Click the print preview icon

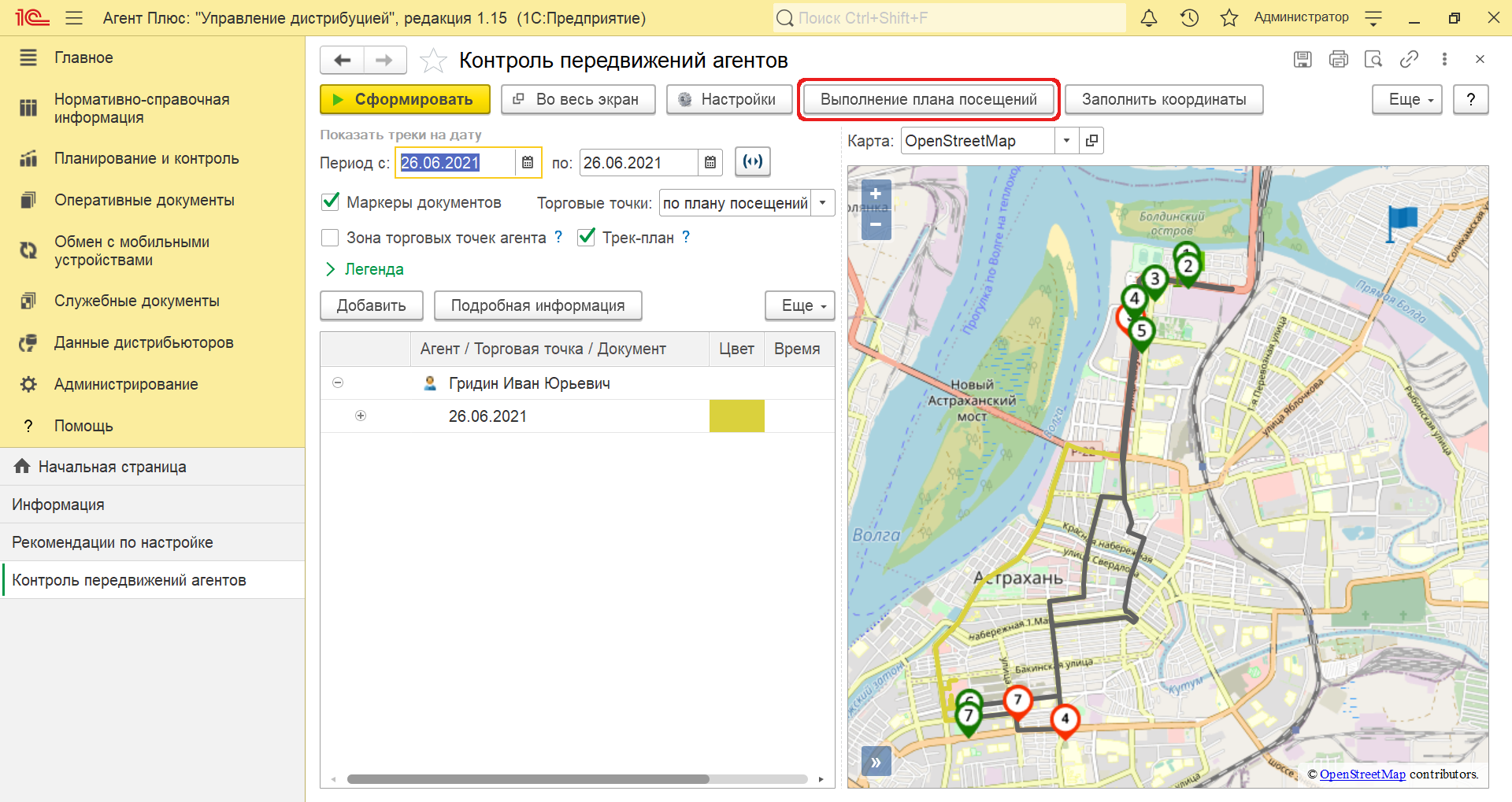(x=1373, y=59)
